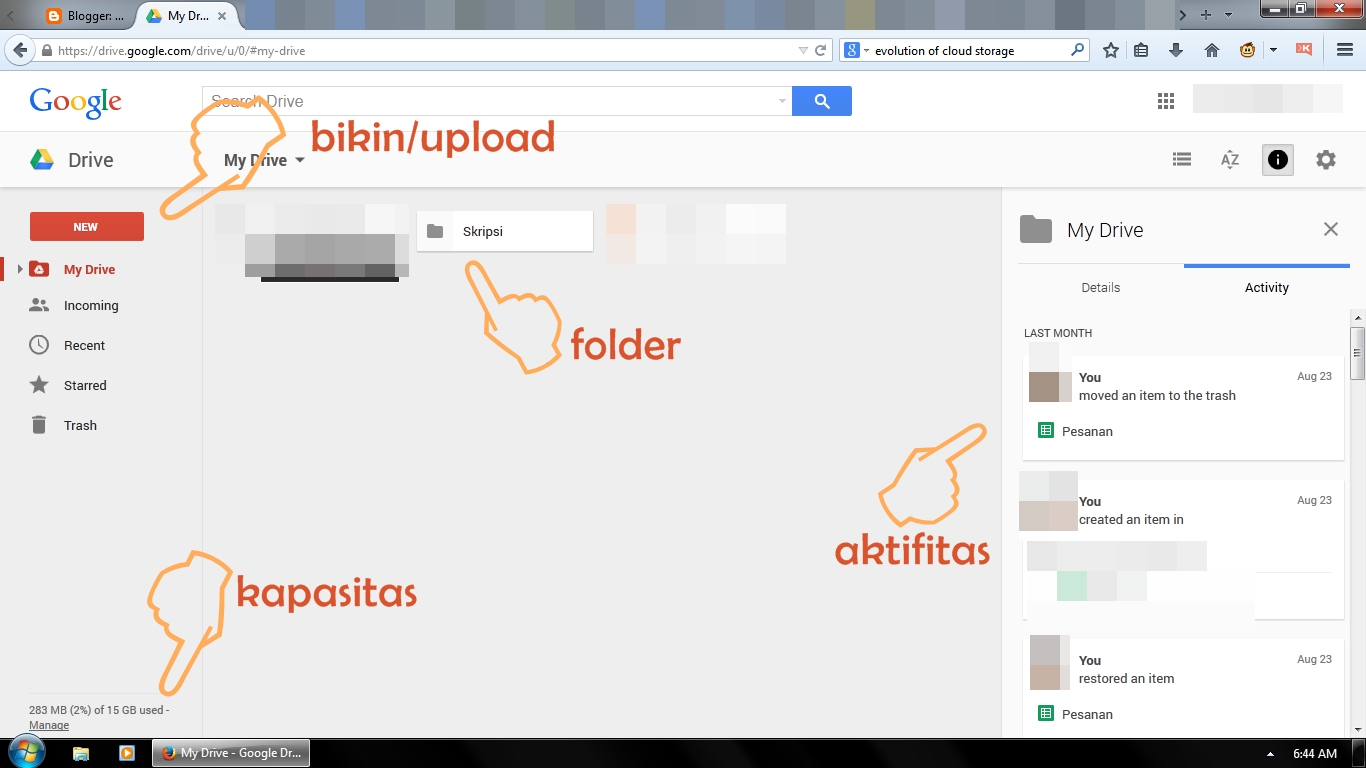Switch to the Activity tab
This screenshot has width=1366, height=768.
point(1267,288)
